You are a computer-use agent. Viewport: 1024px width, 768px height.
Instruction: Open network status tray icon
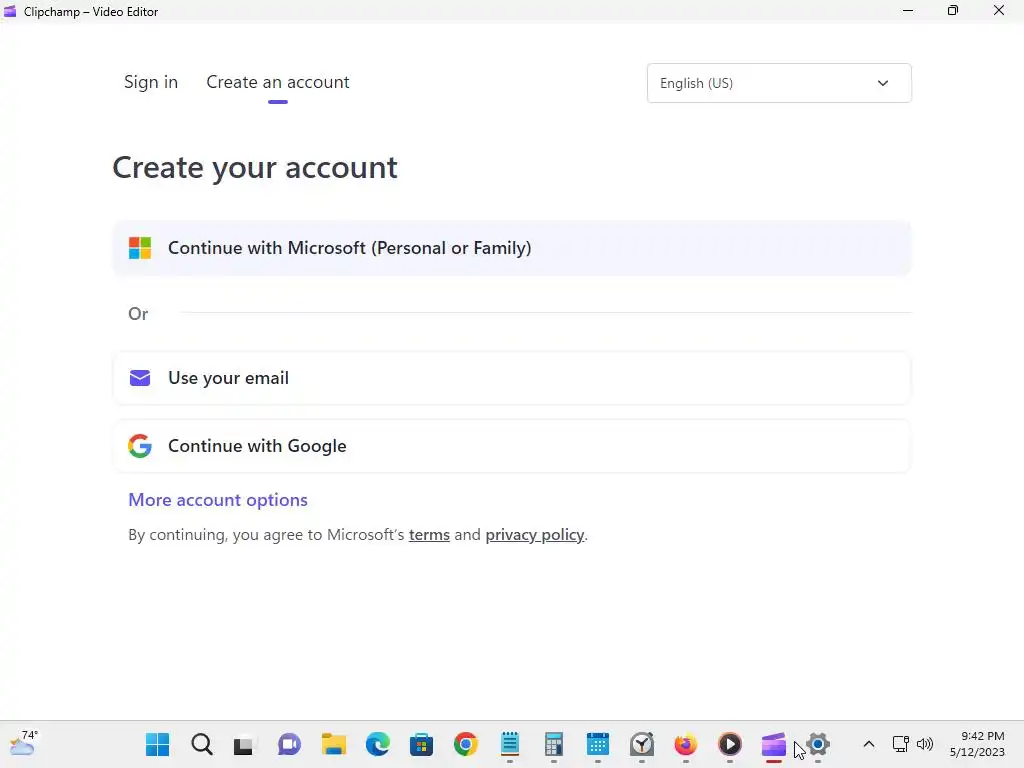(x=901, y=744)
